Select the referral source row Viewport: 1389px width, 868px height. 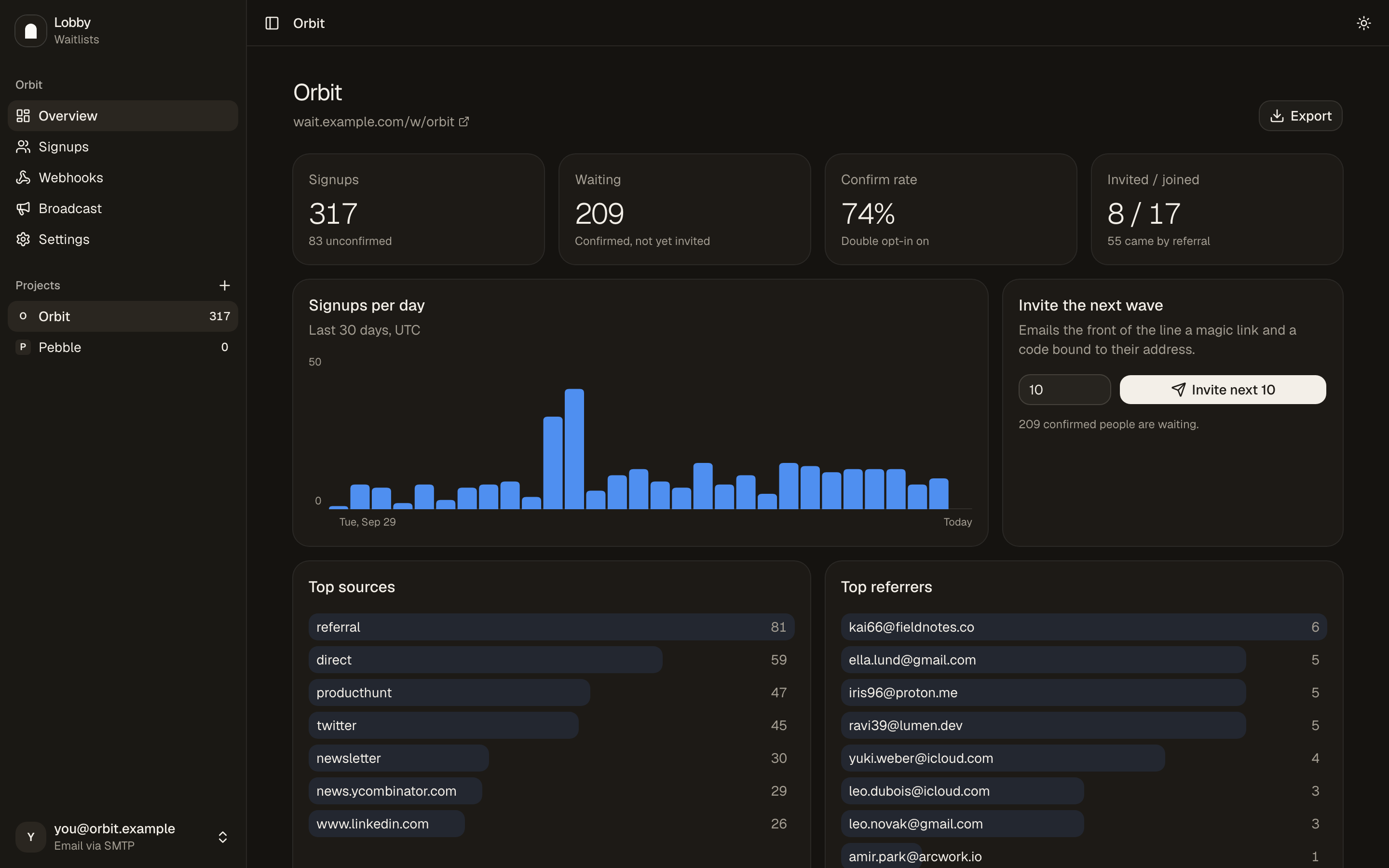(x=552, y=627)
